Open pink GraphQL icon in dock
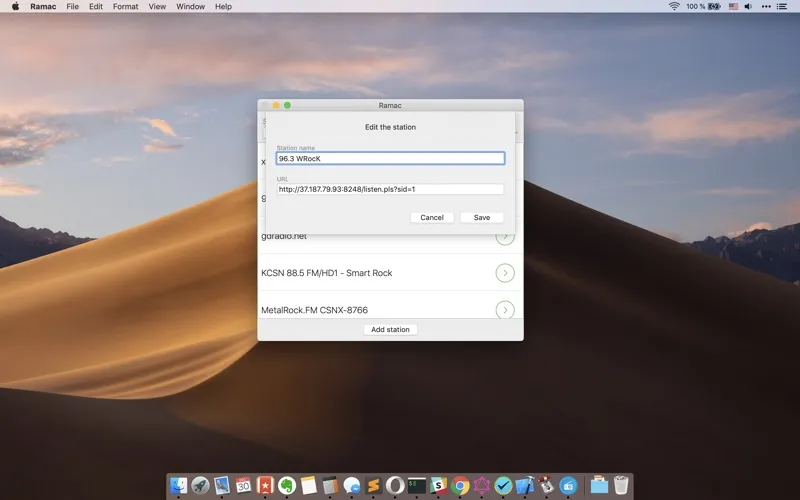The width and height of the screenshot is (800, 500). point(482,485)
